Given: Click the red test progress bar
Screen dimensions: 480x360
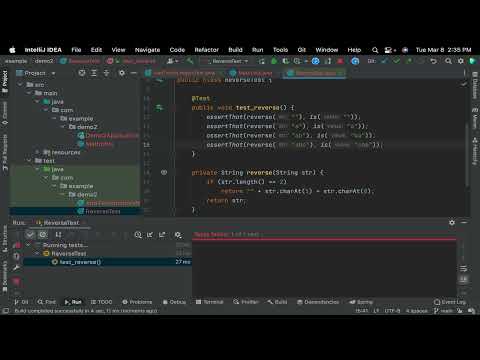Looking at the screenshot, I should [x=324, y=239].
